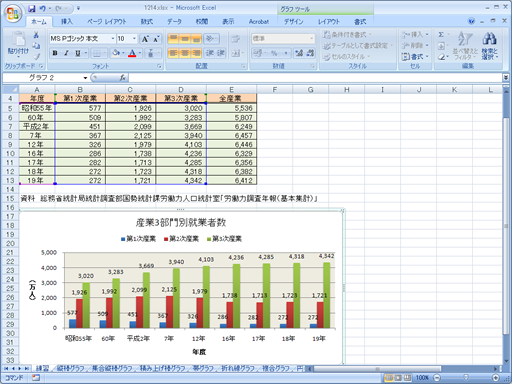Switch to Page Break Preview in status bar
The width and height of the screenshot is (512, 384).
pos(407,378)
